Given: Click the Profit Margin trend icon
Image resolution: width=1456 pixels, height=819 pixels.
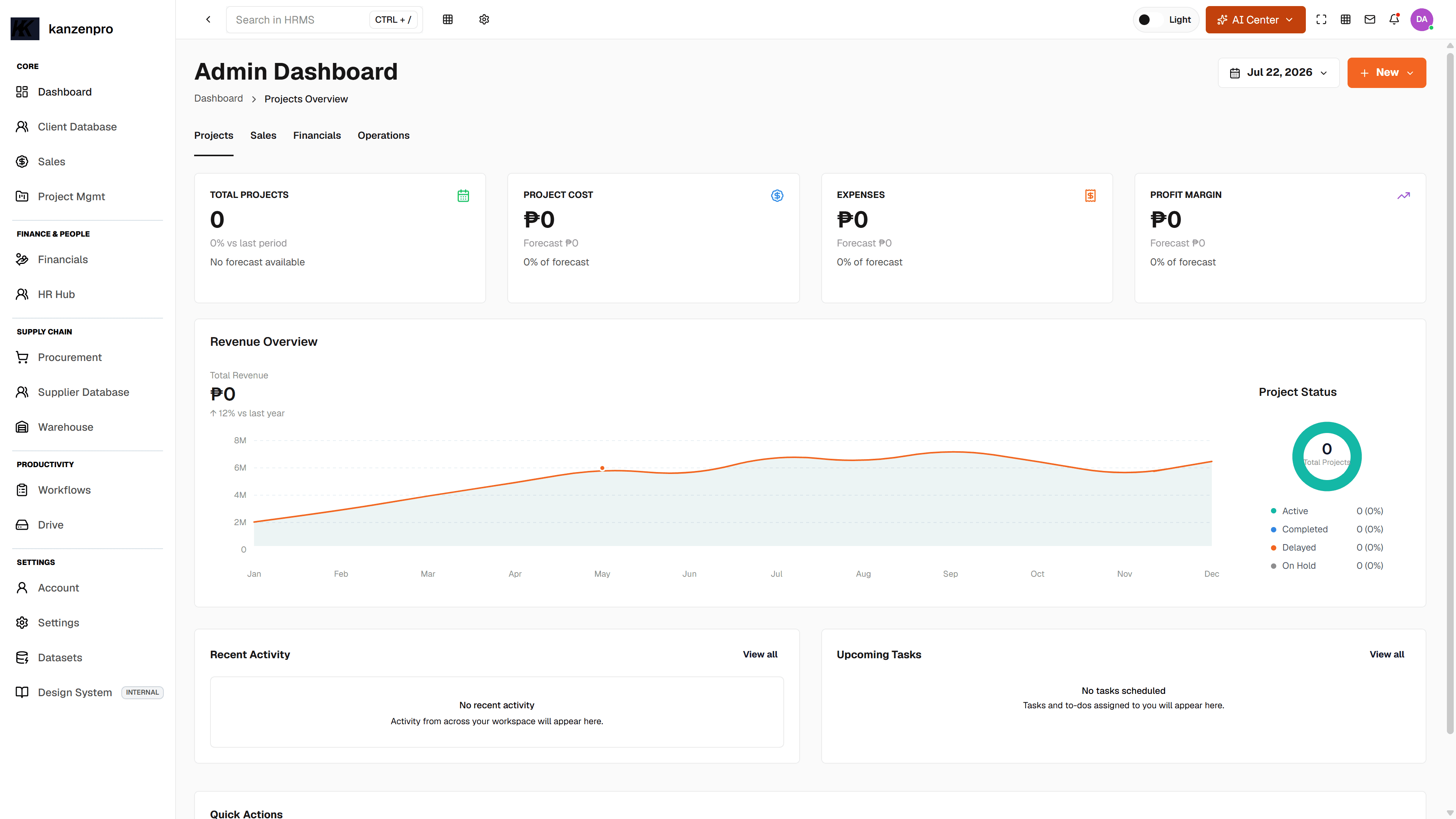Looking at the screenshot, I should tap(1403, 196).
